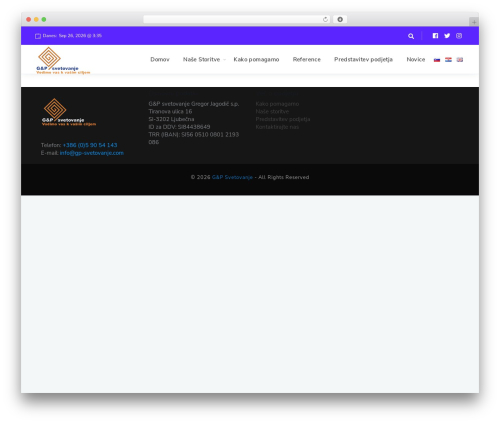Viewport: 500px width, 423px height.
Task: Click the Danes date text in top bar
Action: click(72, 36)
